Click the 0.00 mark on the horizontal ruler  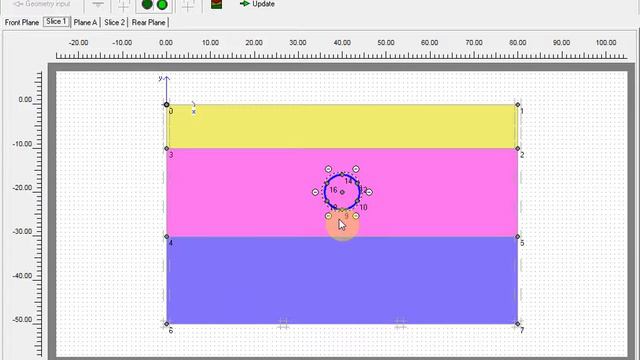pyautogui.click(x=166, y=42)
